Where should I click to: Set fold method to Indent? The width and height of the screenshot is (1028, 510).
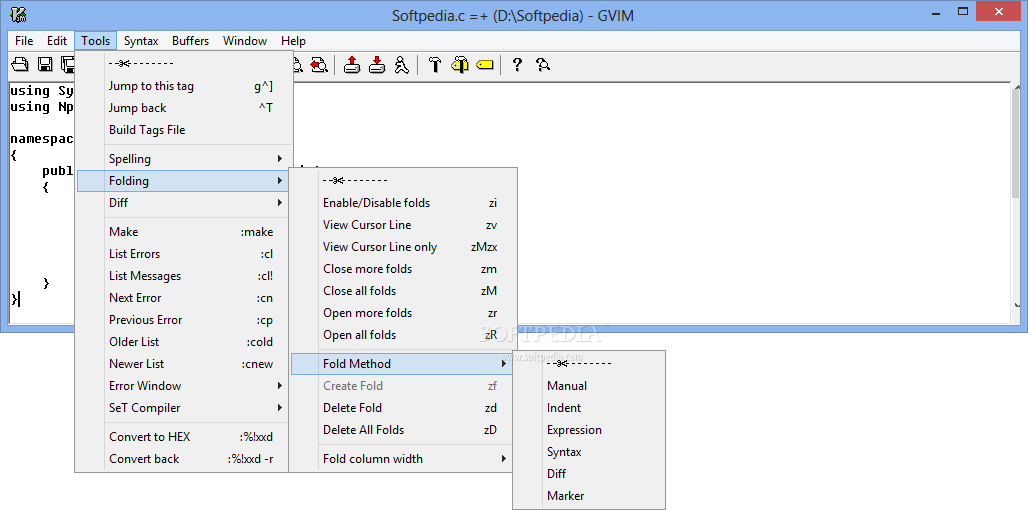tap(589, 408)
